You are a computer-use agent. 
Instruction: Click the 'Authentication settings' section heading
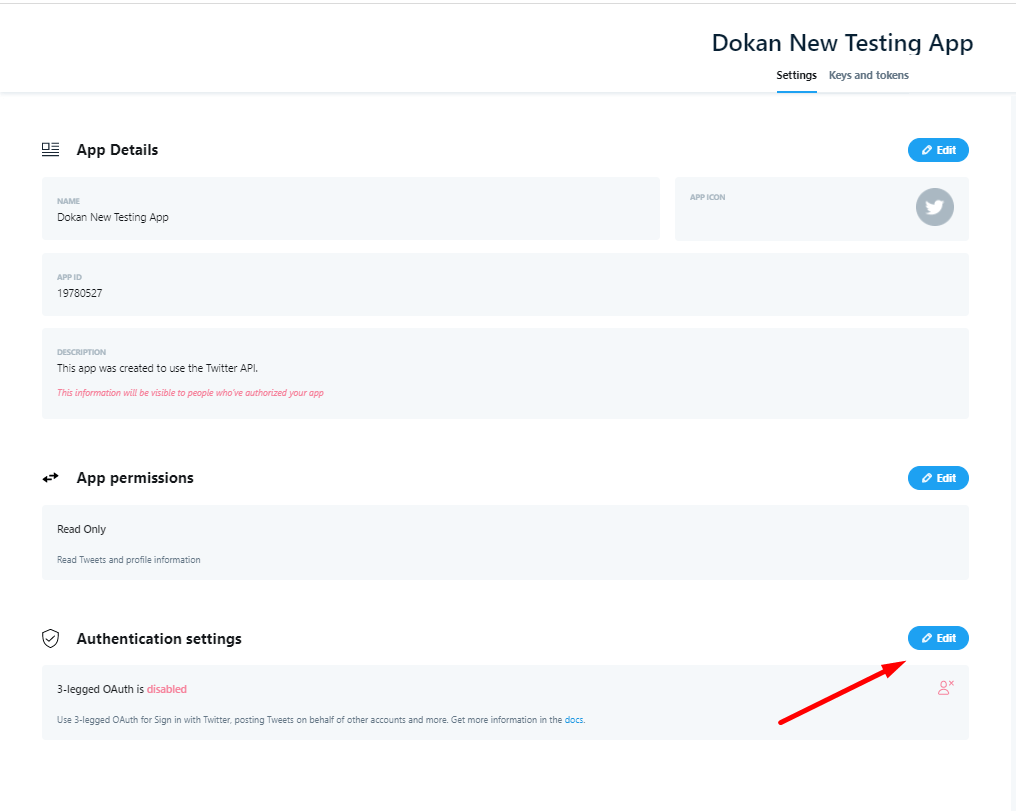click(159, 639)
